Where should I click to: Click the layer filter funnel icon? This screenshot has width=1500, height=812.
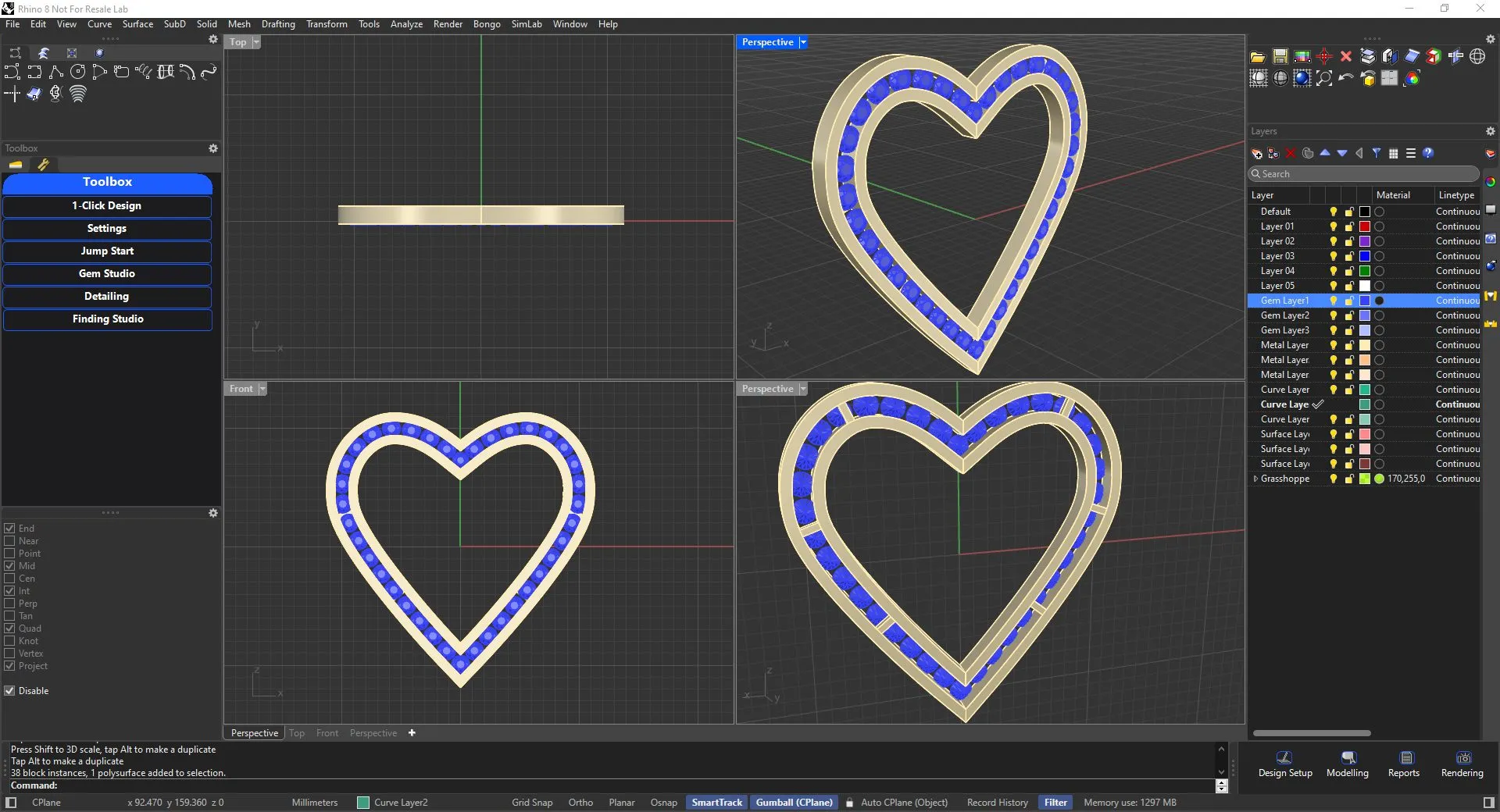point(1377,154)
